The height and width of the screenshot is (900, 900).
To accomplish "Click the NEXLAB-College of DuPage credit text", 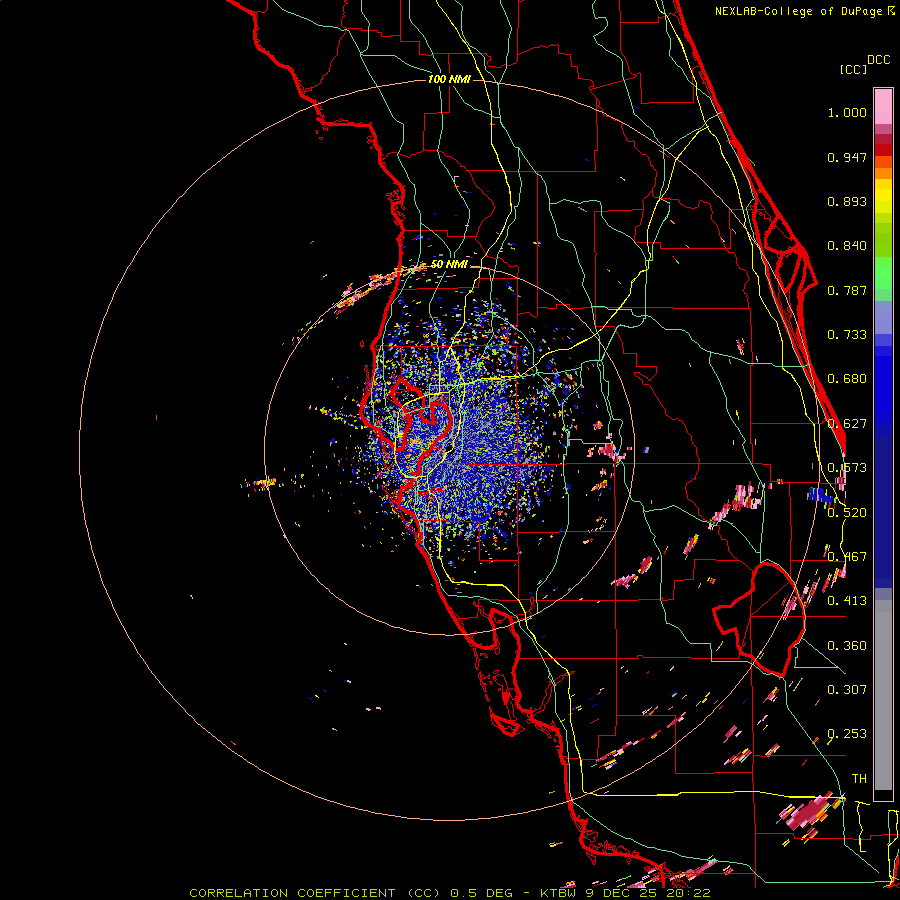I will click(798, 11).
